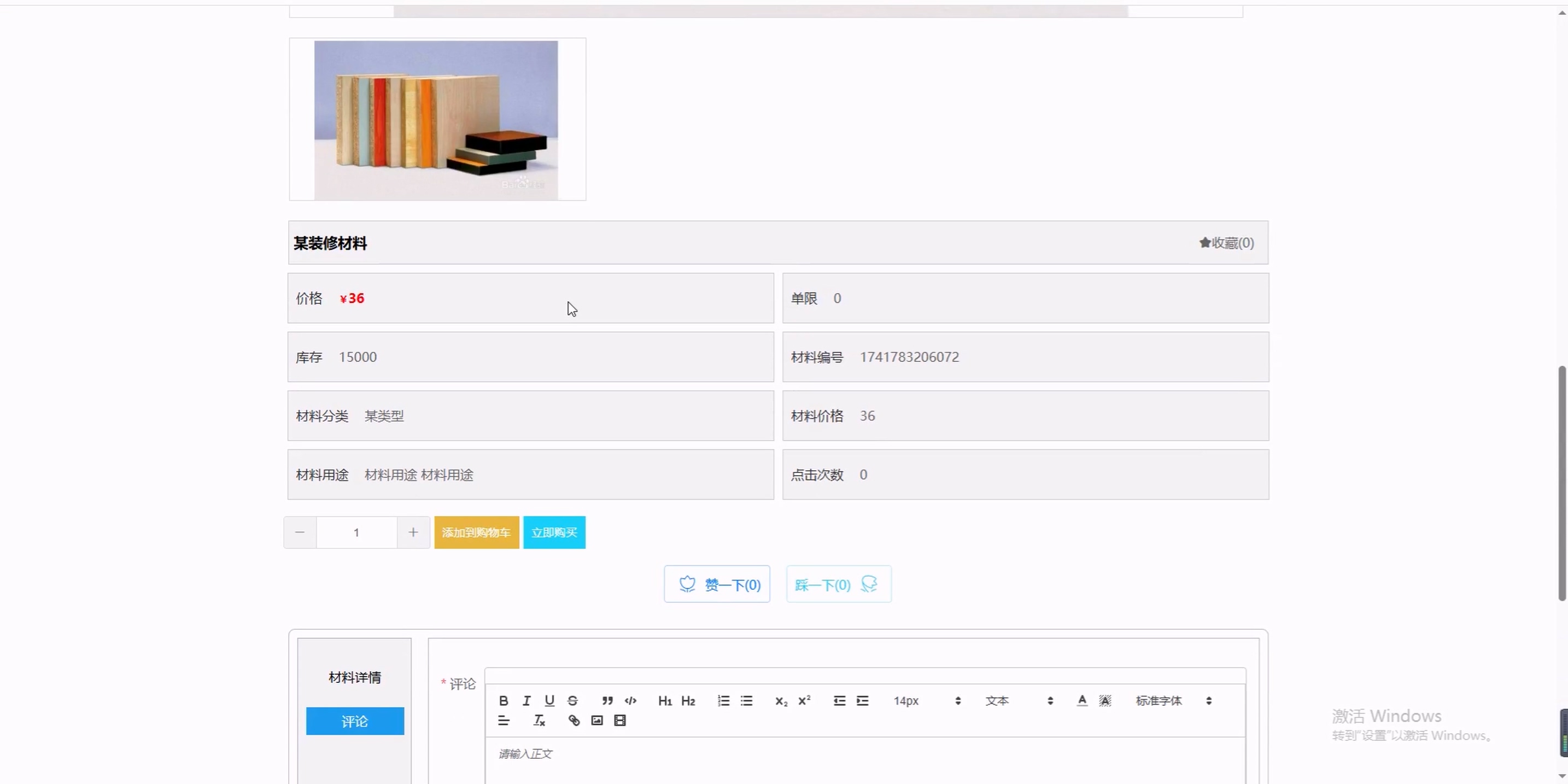
Task: Toggle underline formatting in the comment editor
Action: 549,700
